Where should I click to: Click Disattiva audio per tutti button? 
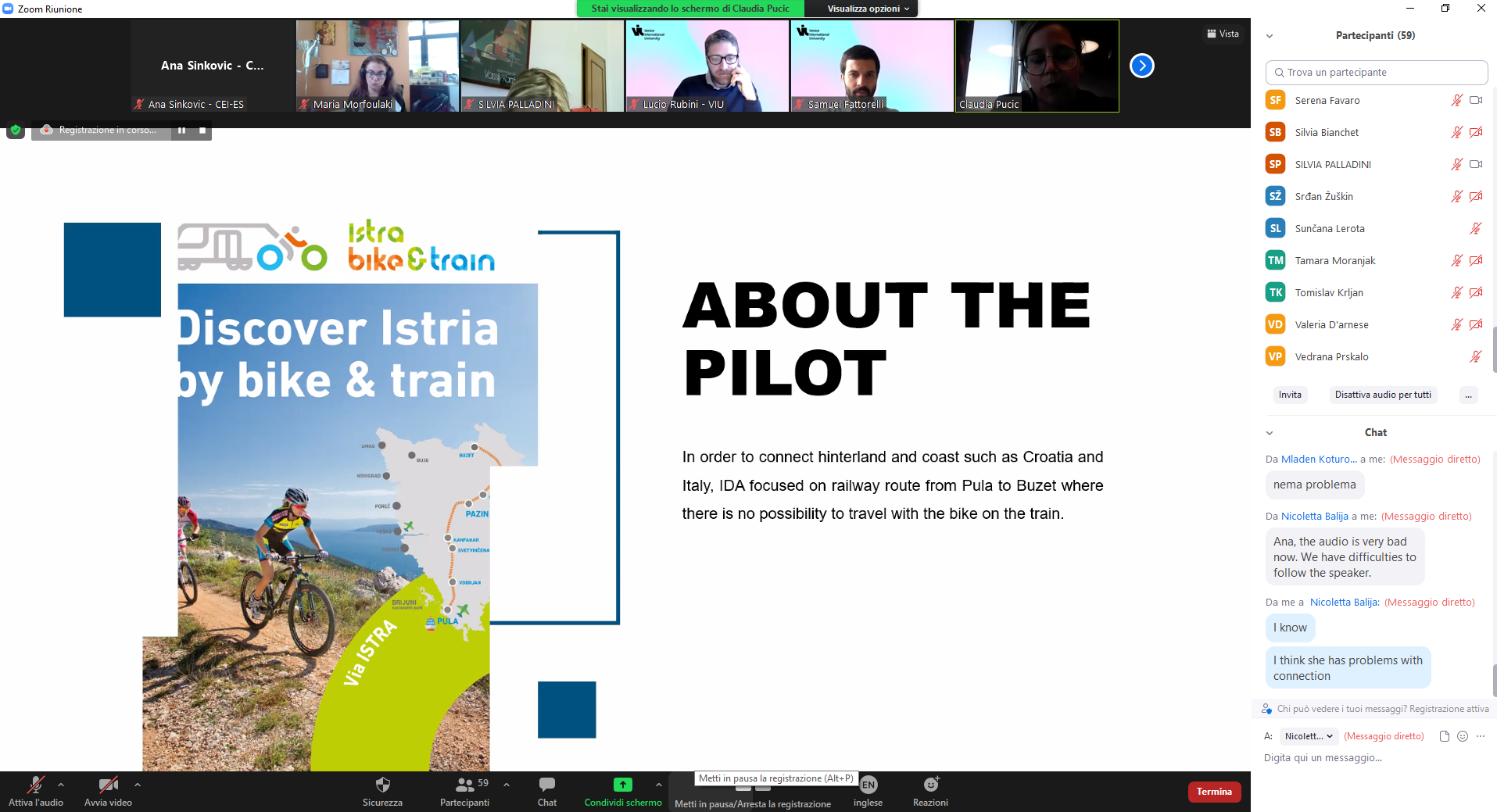tap(1382, 395)
